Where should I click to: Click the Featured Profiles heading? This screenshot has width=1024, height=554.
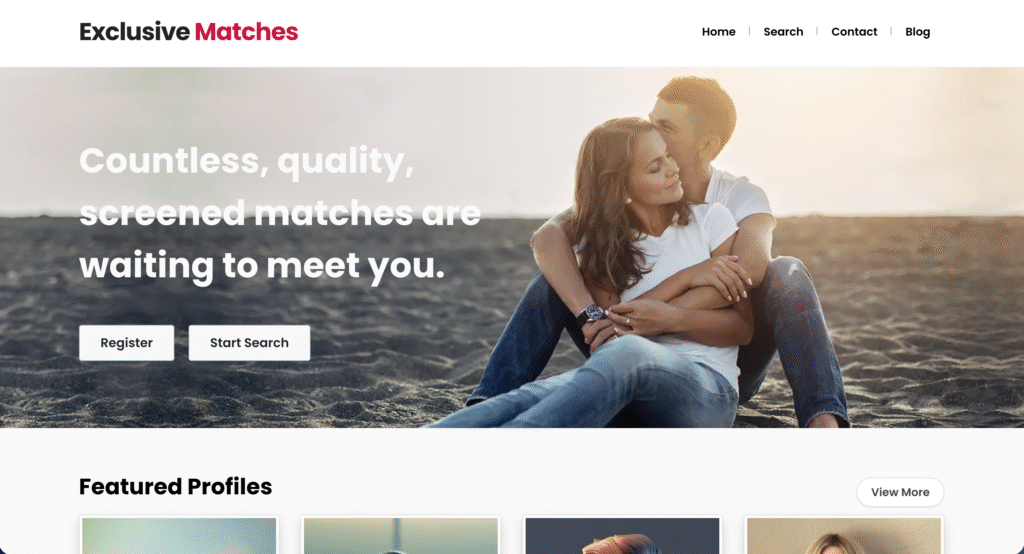point(176,487)
